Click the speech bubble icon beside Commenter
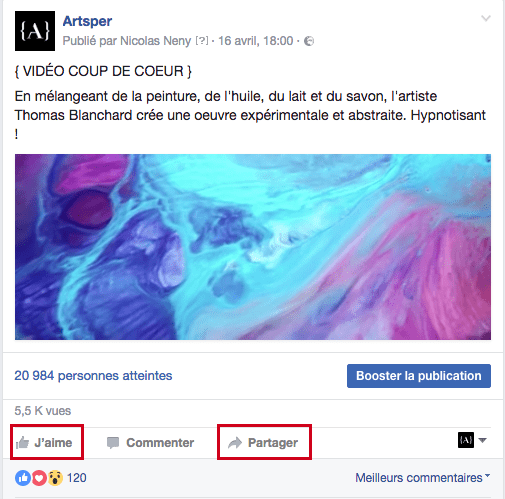Screen dimensions: 505x499 click(113, 443)
